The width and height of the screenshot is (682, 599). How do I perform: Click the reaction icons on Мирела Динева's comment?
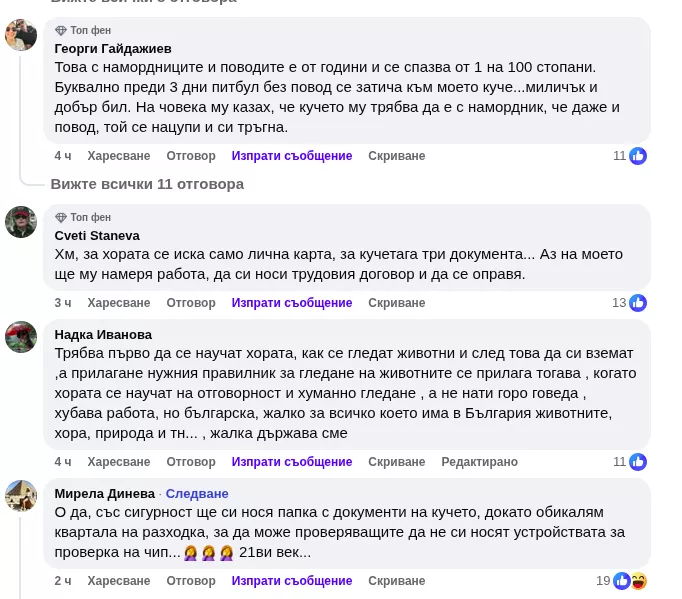[x=630, y=581]
